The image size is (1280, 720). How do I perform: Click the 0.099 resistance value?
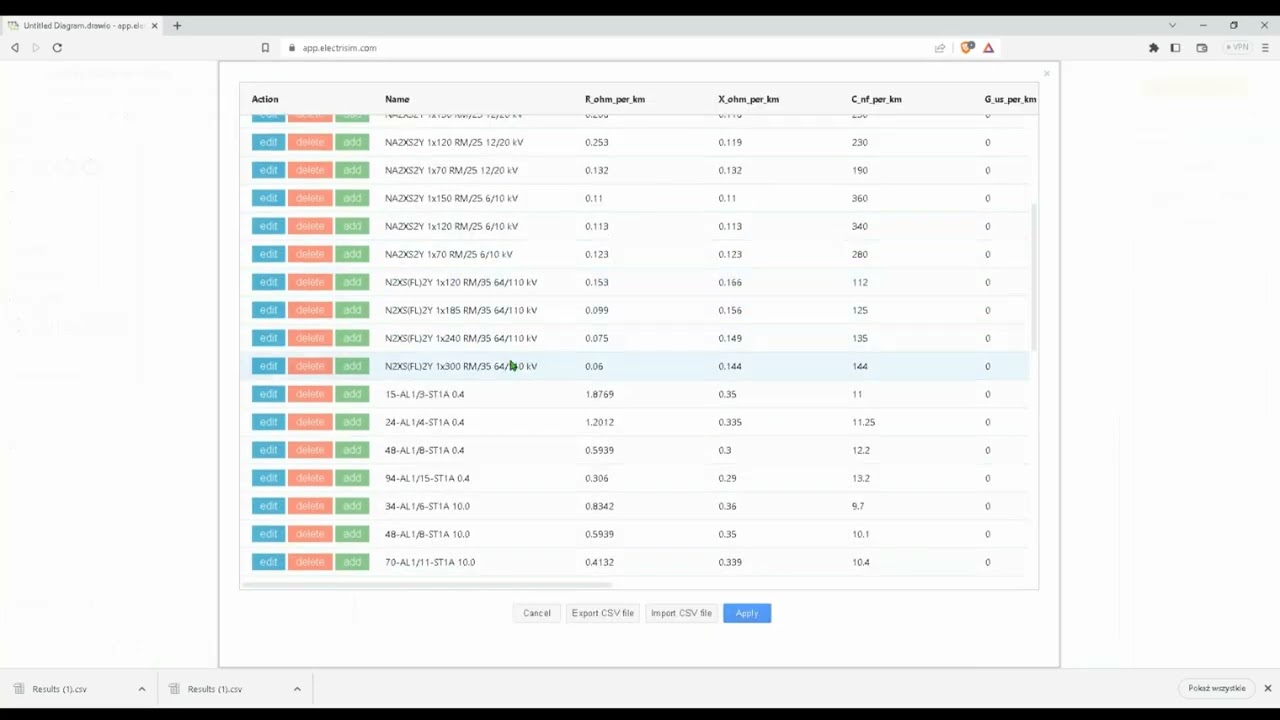tap(597, 310)
